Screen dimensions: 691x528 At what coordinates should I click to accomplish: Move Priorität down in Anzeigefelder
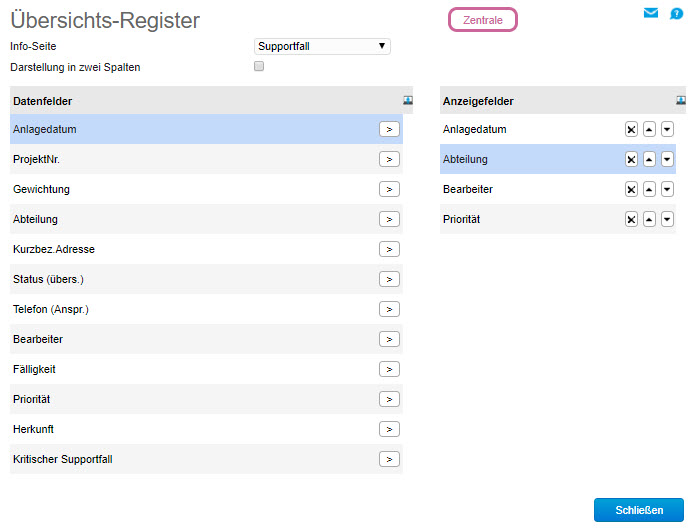(667, 219)
